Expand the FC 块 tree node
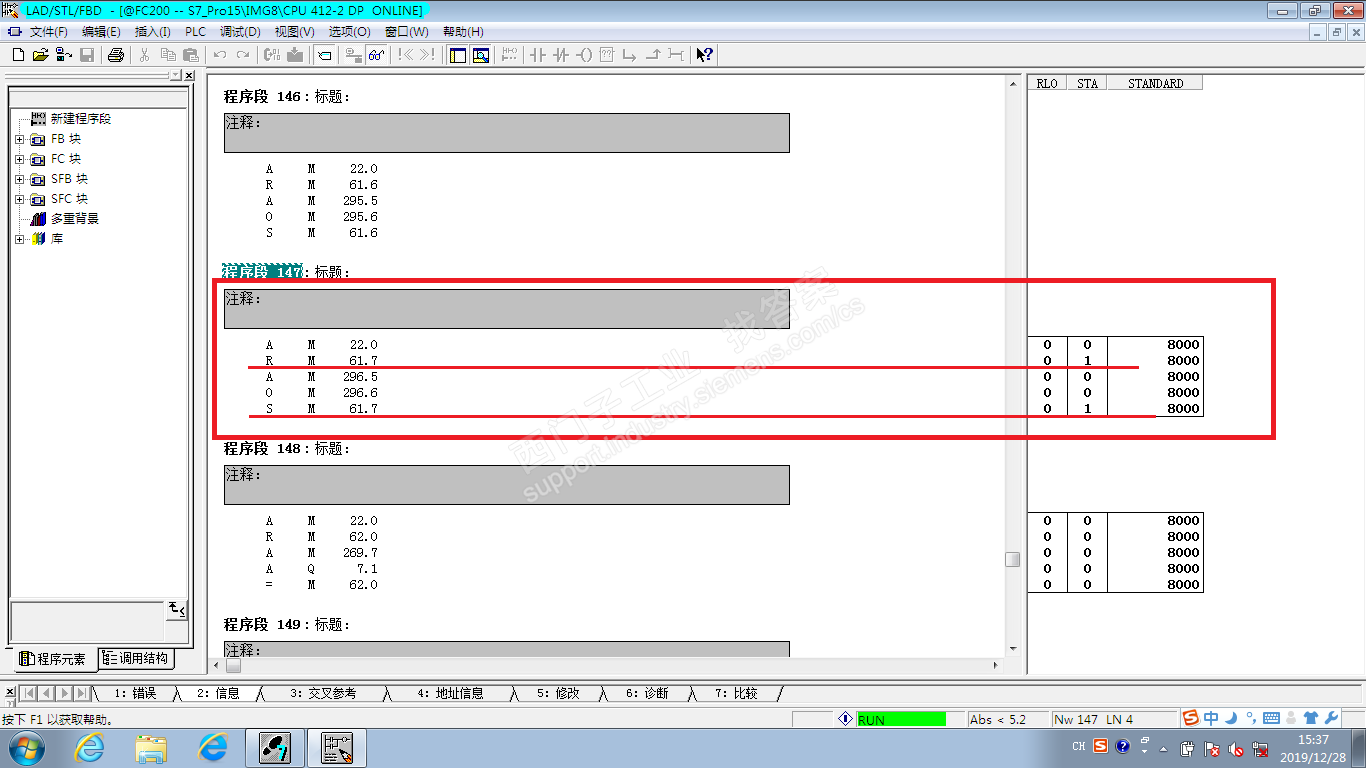Image resolution: width=1366 pixels, height=768 pixels. tap(19, 159)
